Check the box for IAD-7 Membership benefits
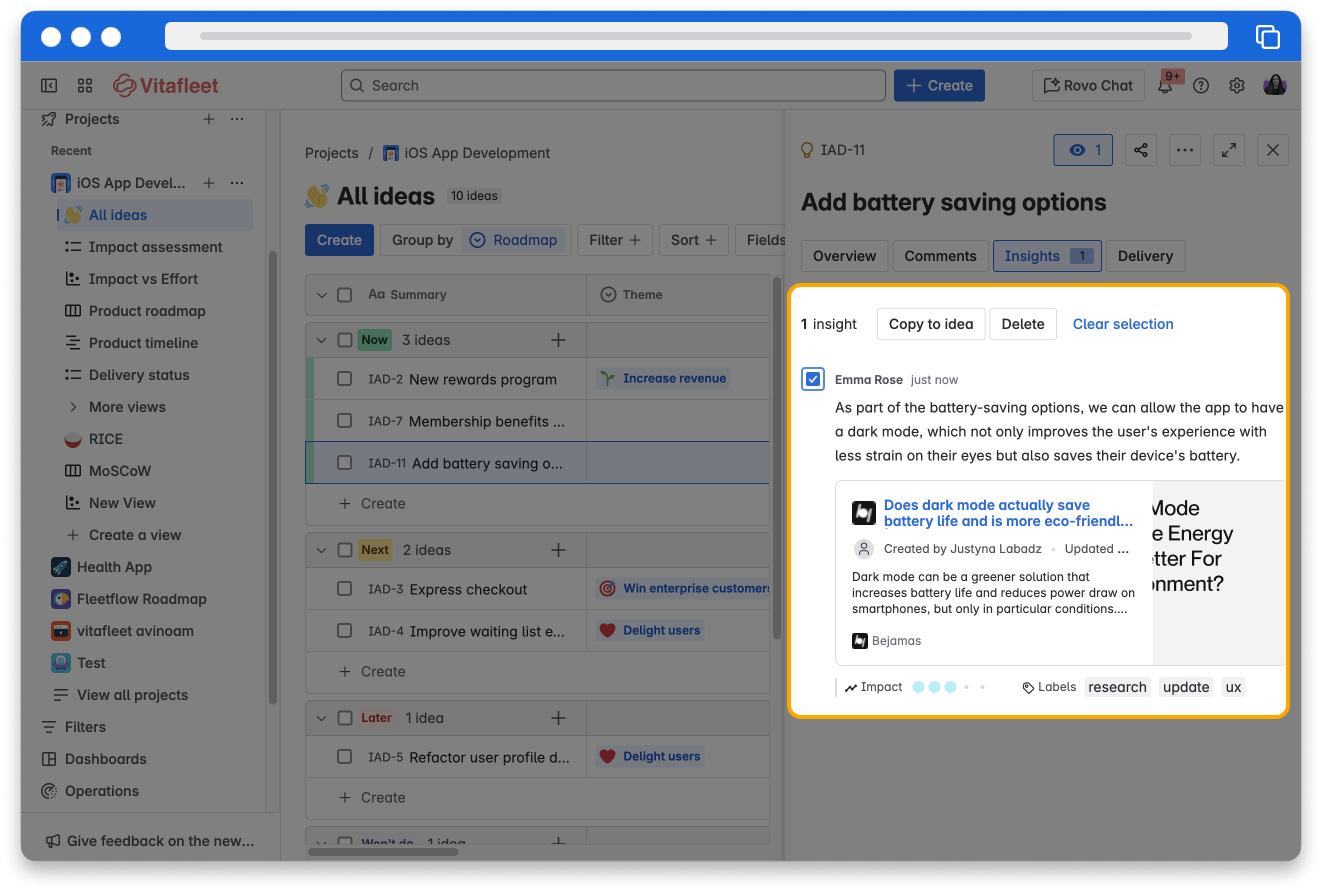 point(345,421)
